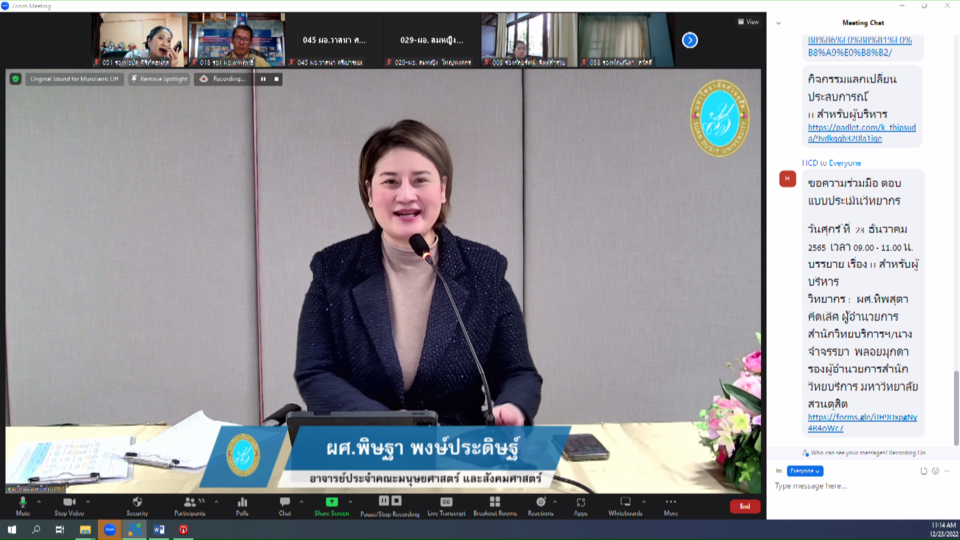
Task: Open chat more options ellipsis
Action: (947, 471)
